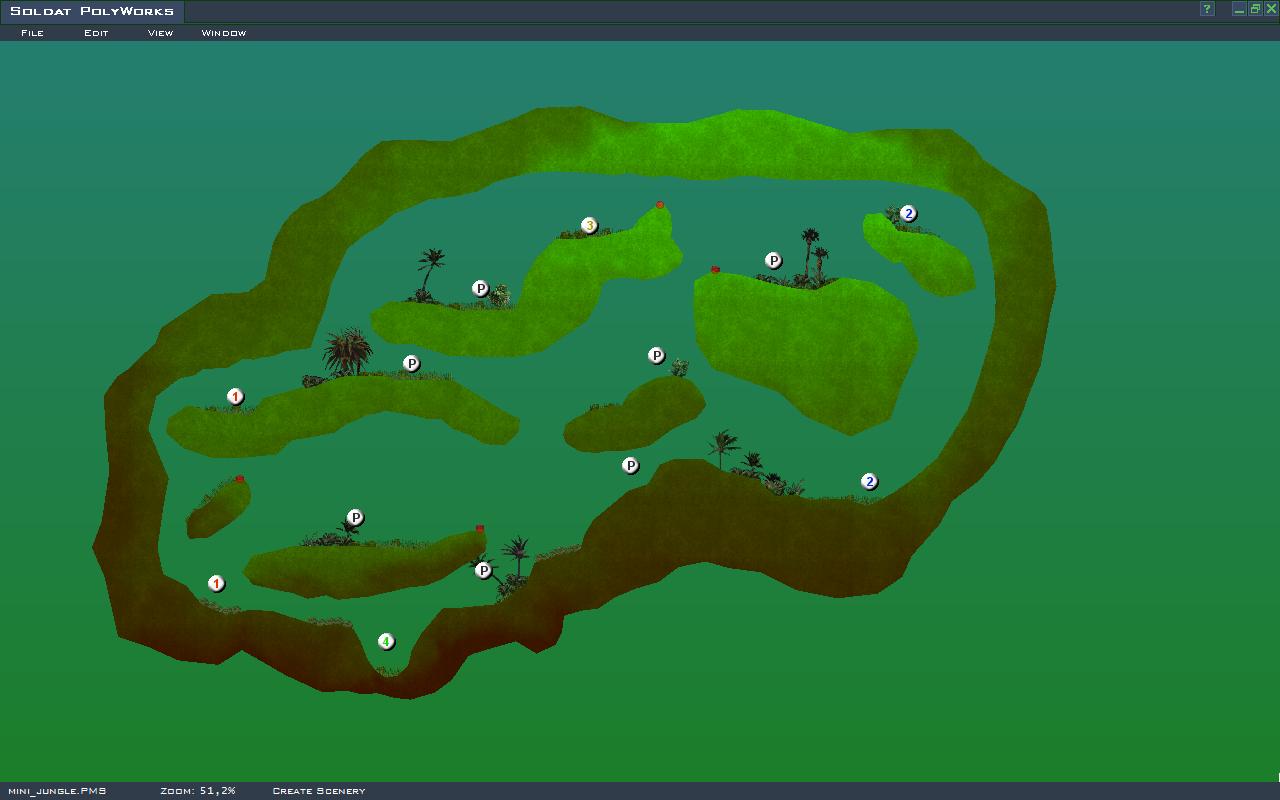Open the Edit menu

(96, 33)
